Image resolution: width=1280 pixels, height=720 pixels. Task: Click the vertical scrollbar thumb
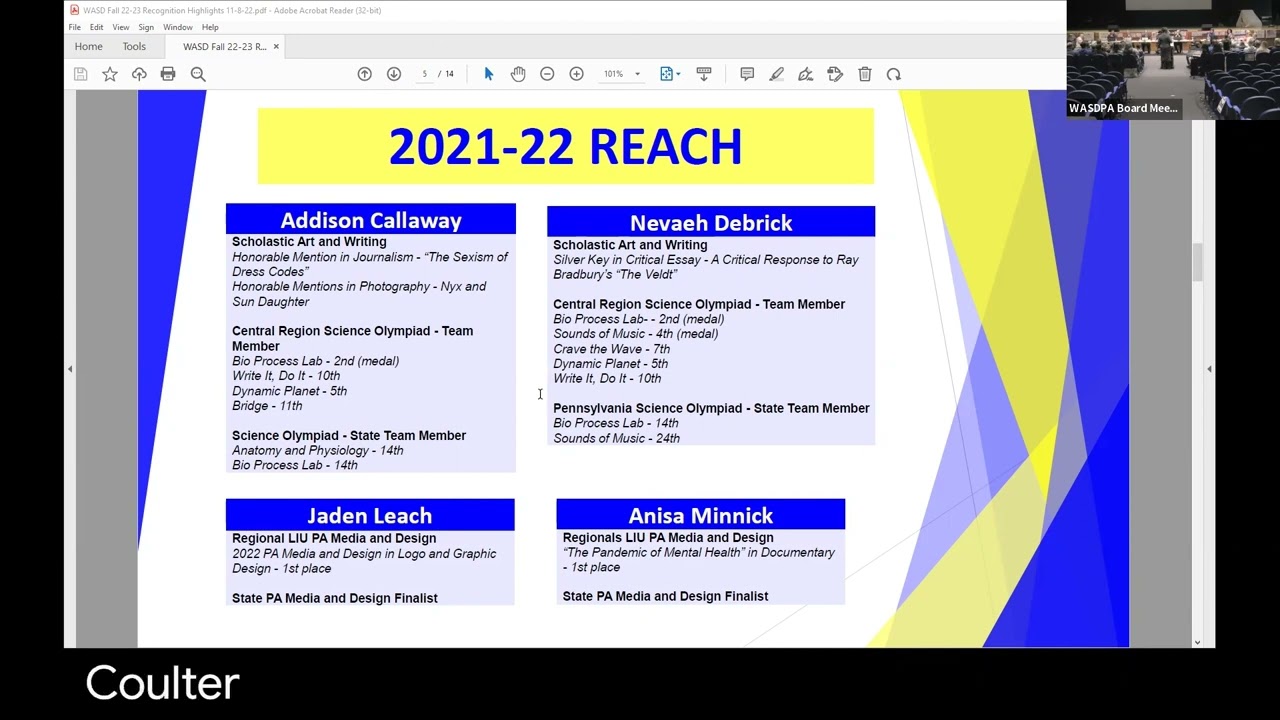pos(1197,263)
